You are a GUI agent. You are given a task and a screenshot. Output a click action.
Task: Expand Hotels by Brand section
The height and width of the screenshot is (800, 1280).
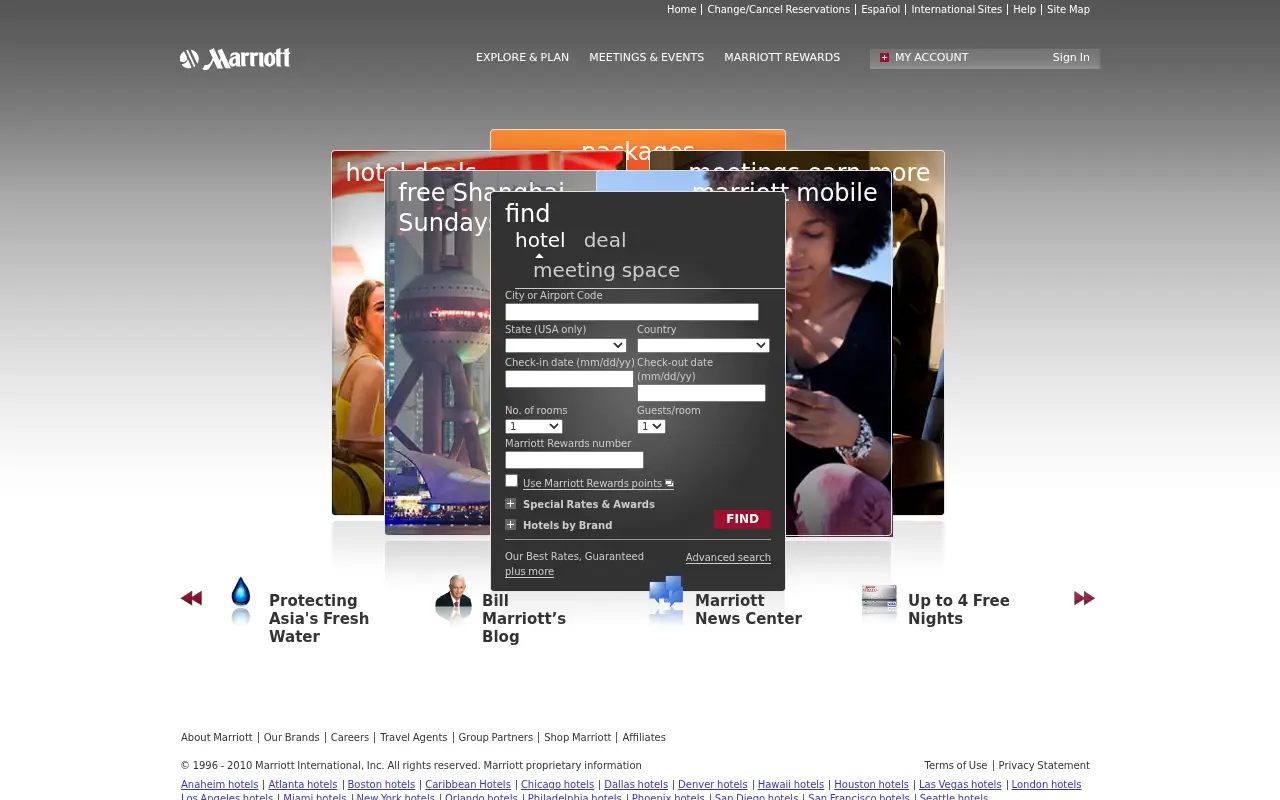pyautogui.click(x=510, y=525)
